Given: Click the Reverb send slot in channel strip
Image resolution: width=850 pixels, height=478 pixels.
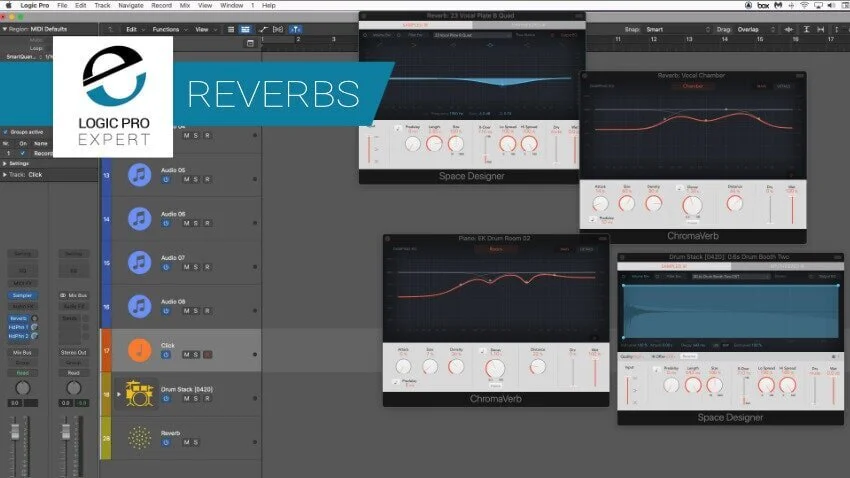Looking at the screenshot, I should click(19, 318).
